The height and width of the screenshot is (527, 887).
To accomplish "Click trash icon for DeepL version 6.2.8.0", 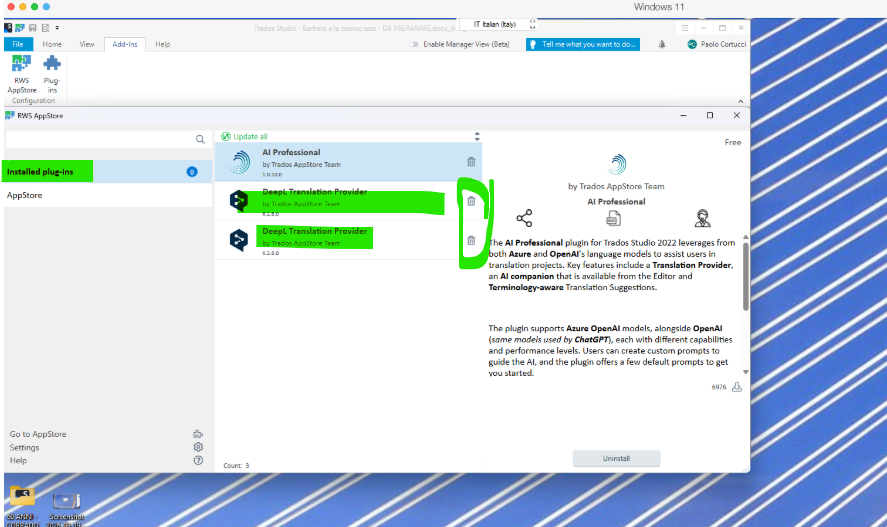I will coord(471,201).
